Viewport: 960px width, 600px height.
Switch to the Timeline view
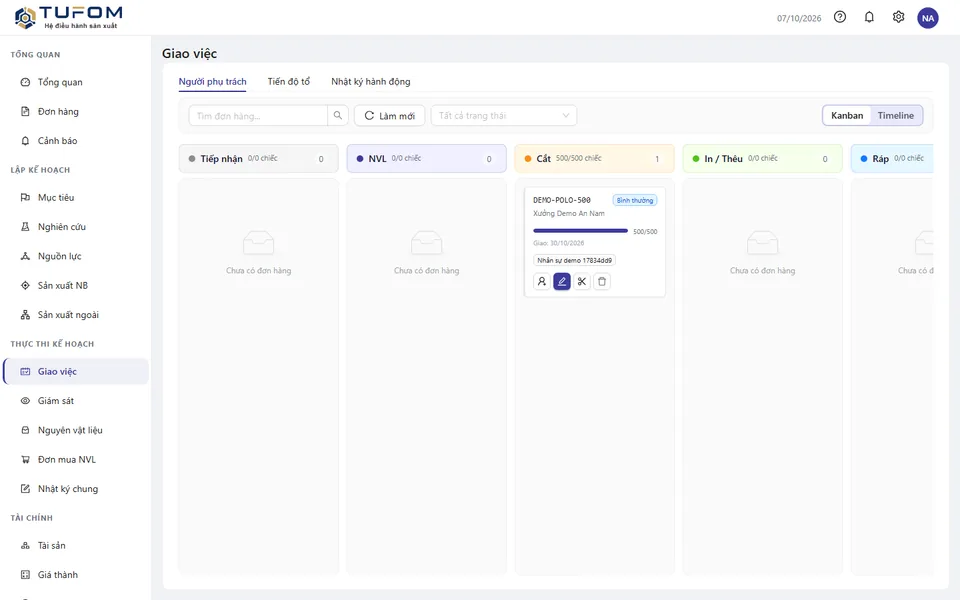click(x=896, y=115)
